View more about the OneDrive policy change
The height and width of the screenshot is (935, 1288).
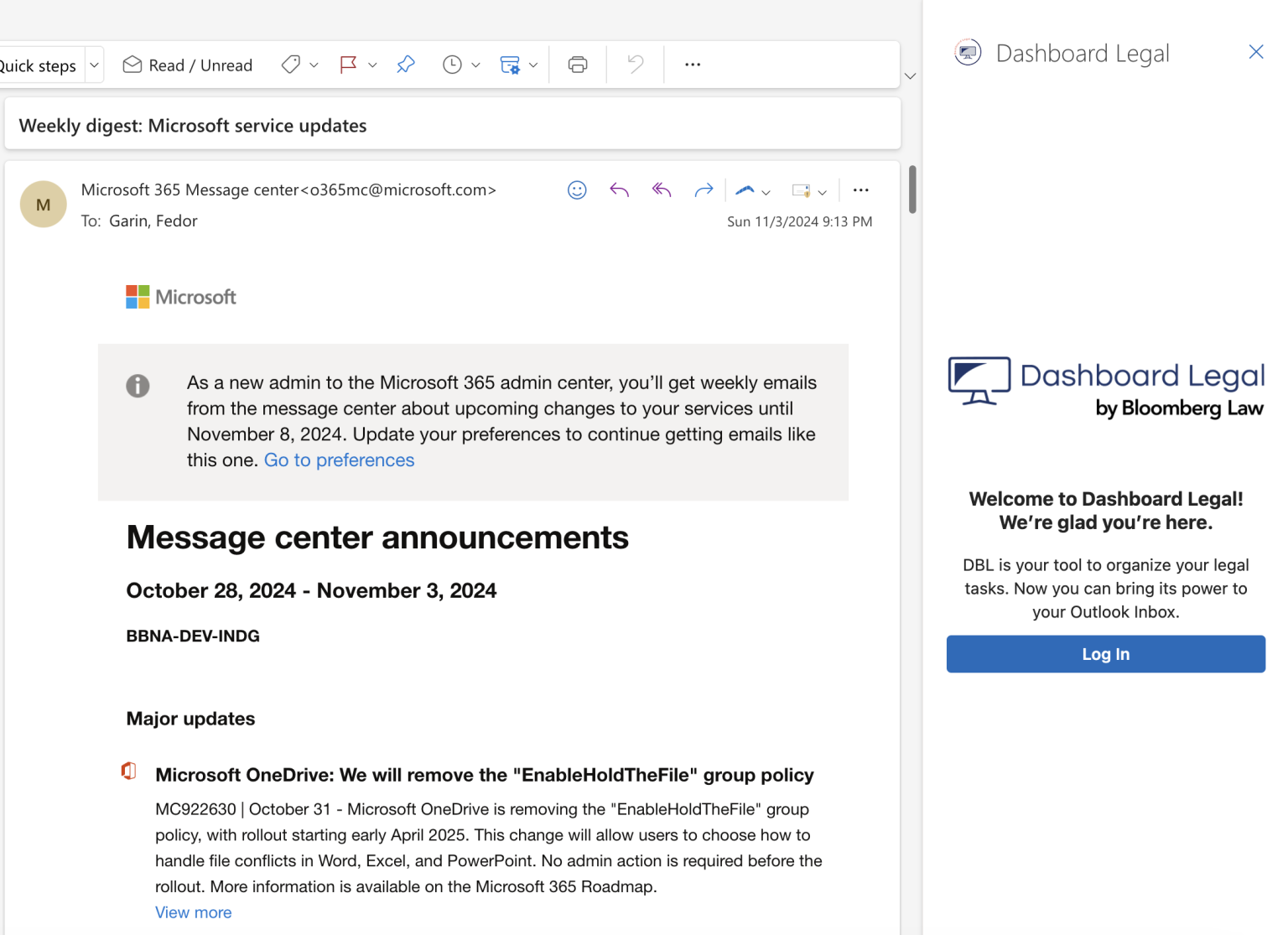click(x=193, y=912)
